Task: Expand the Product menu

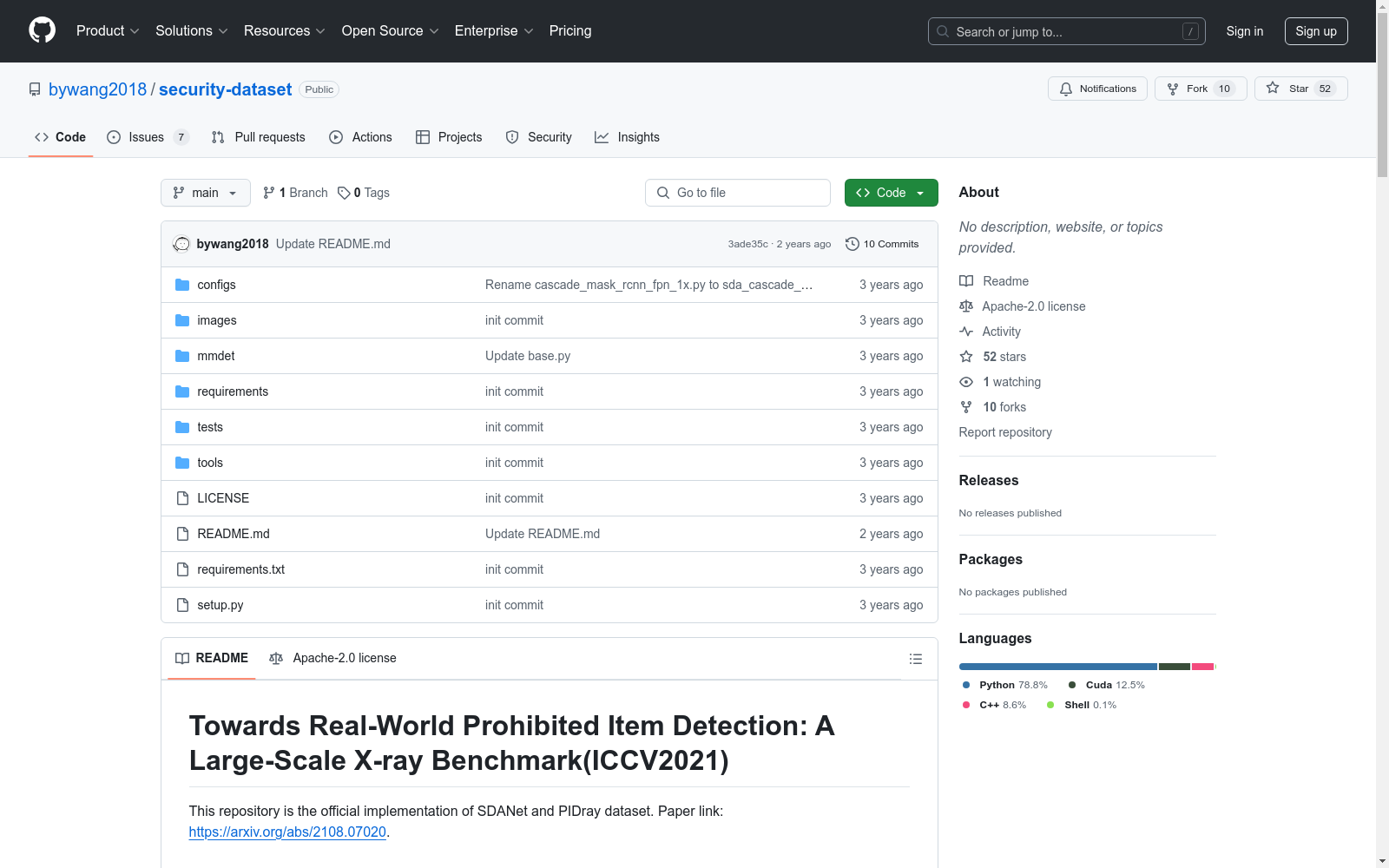Action: [108, 30]
